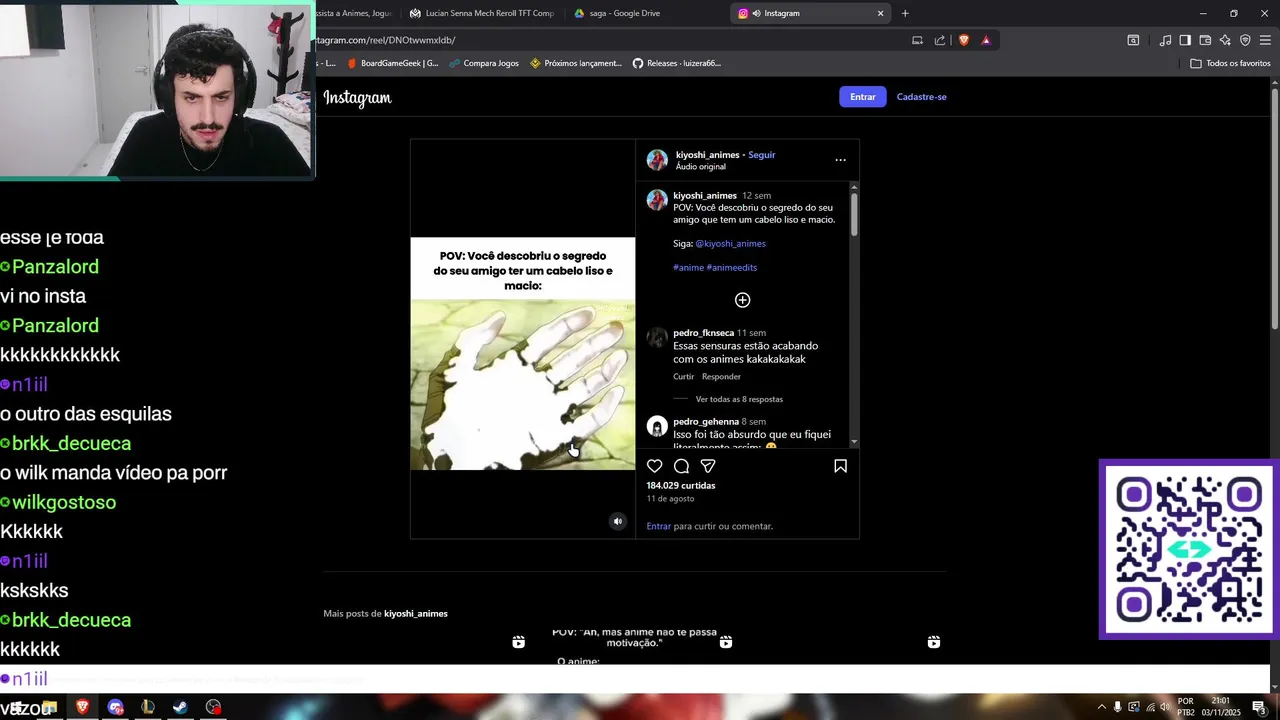
Task: Open the notification center icon
Action: (x=1259, y=707)
